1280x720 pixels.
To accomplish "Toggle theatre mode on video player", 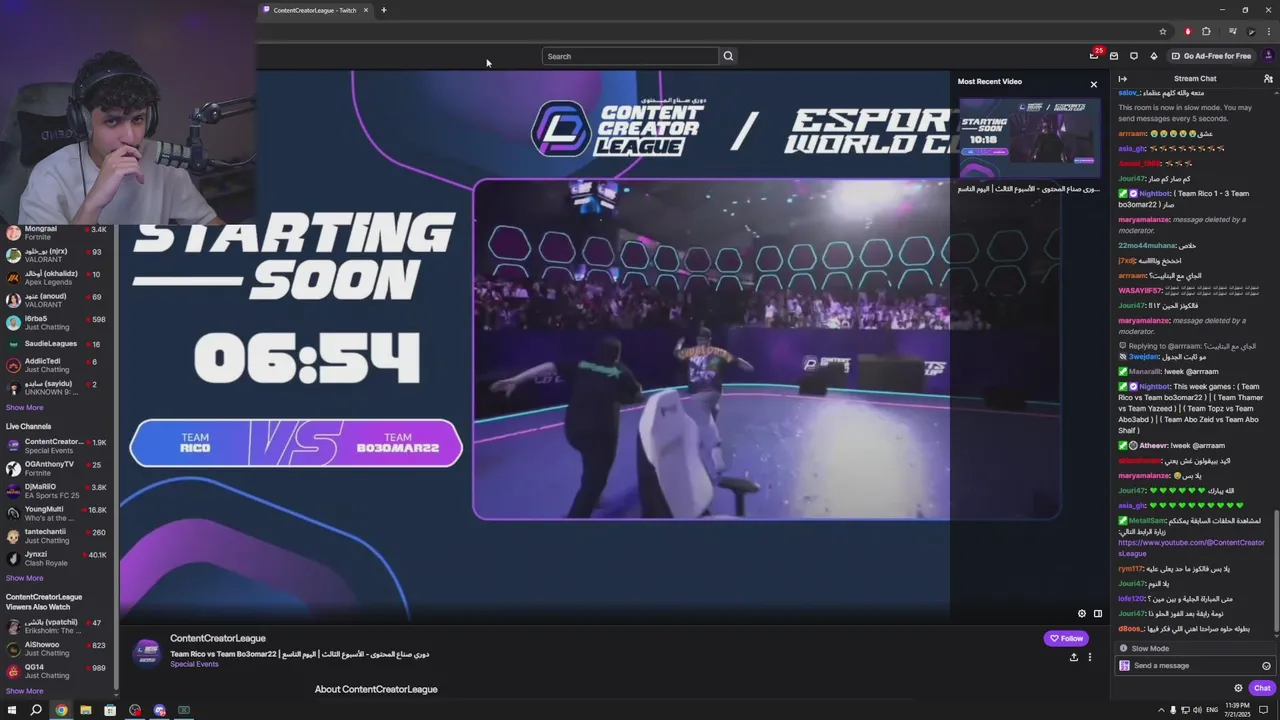I will tap(1098, 614).
